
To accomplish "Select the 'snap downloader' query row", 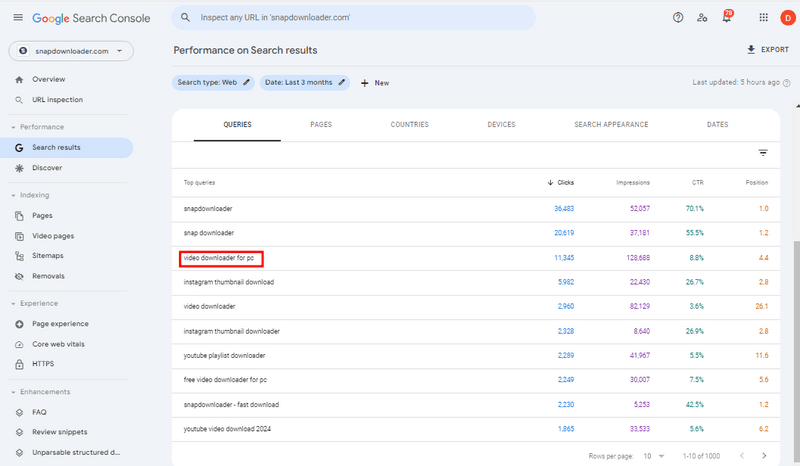I will [x=476, y=233].
